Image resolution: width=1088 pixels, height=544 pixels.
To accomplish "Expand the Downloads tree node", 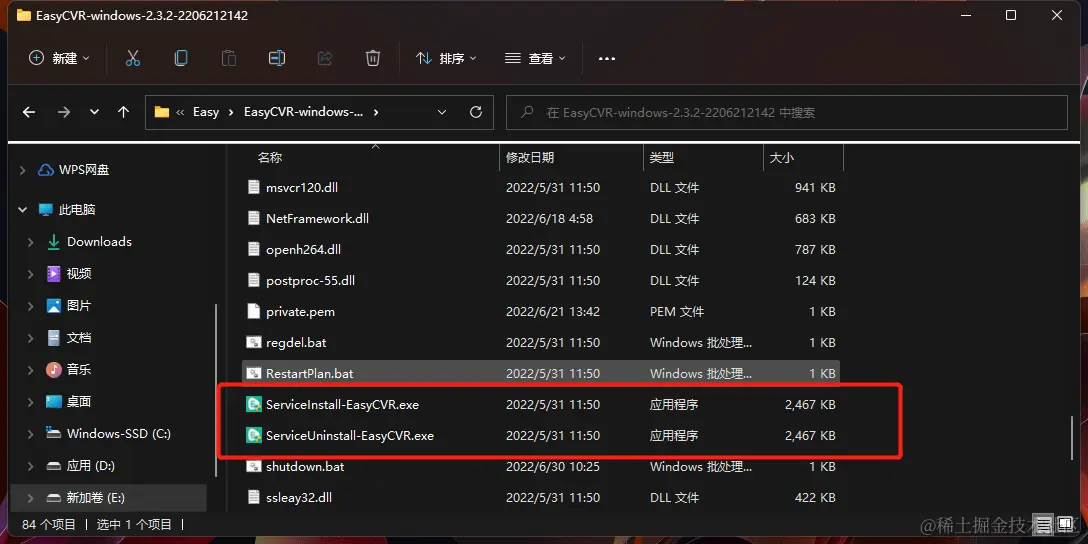I will click(x=31, y=241).
